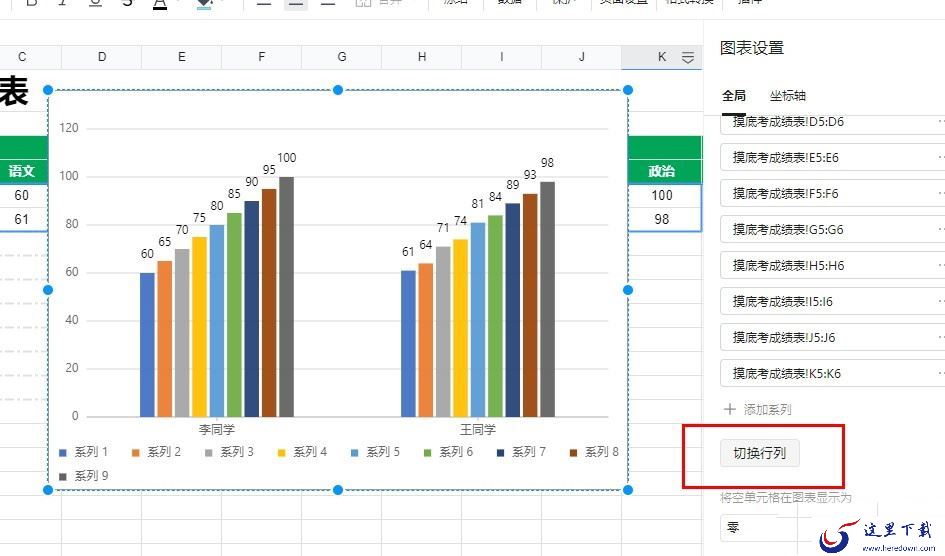Click the 系列 1 legend entry

[x=84, y=452]
